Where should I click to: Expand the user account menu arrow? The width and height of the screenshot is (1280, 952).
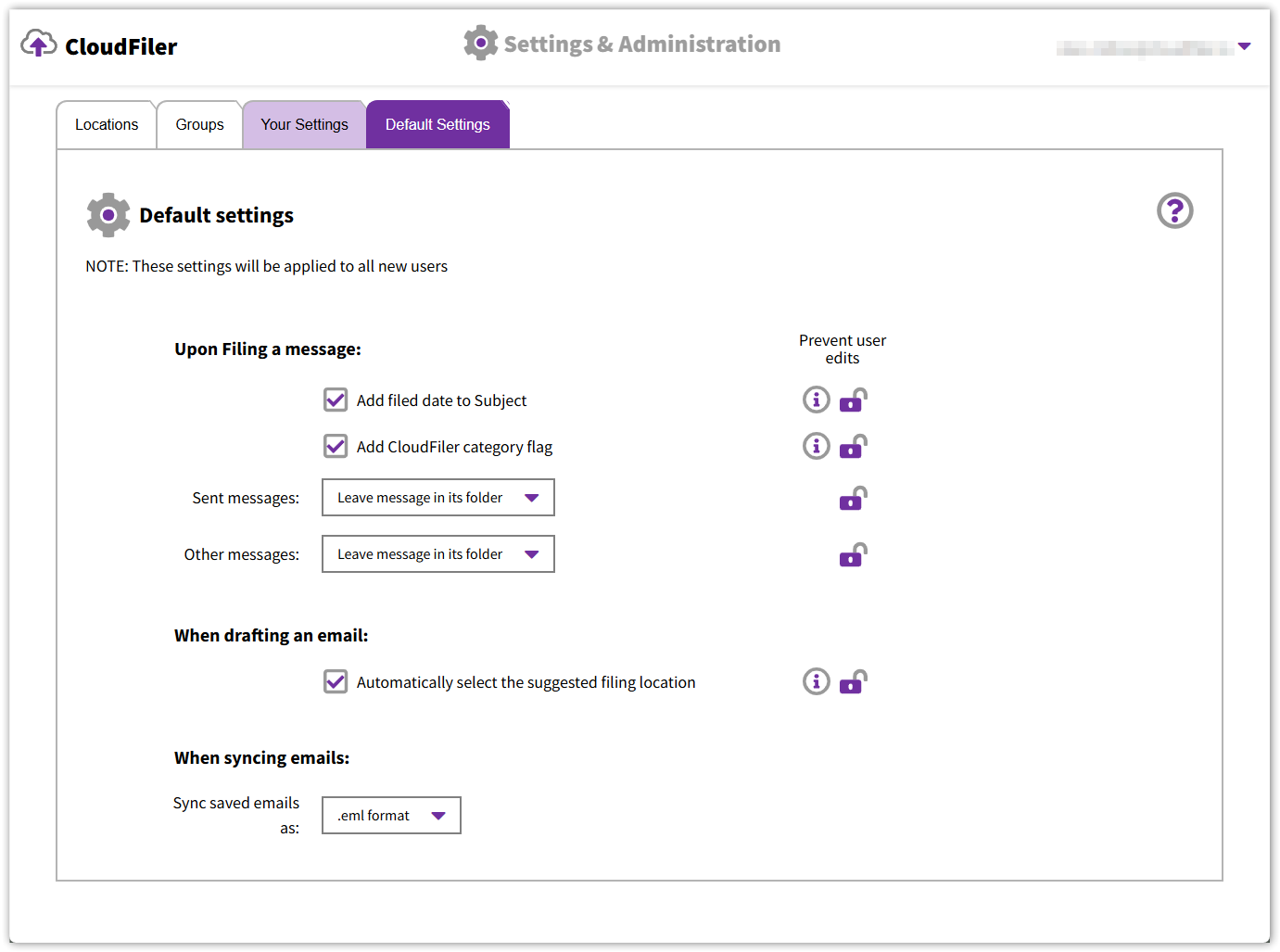point(1244,46)
